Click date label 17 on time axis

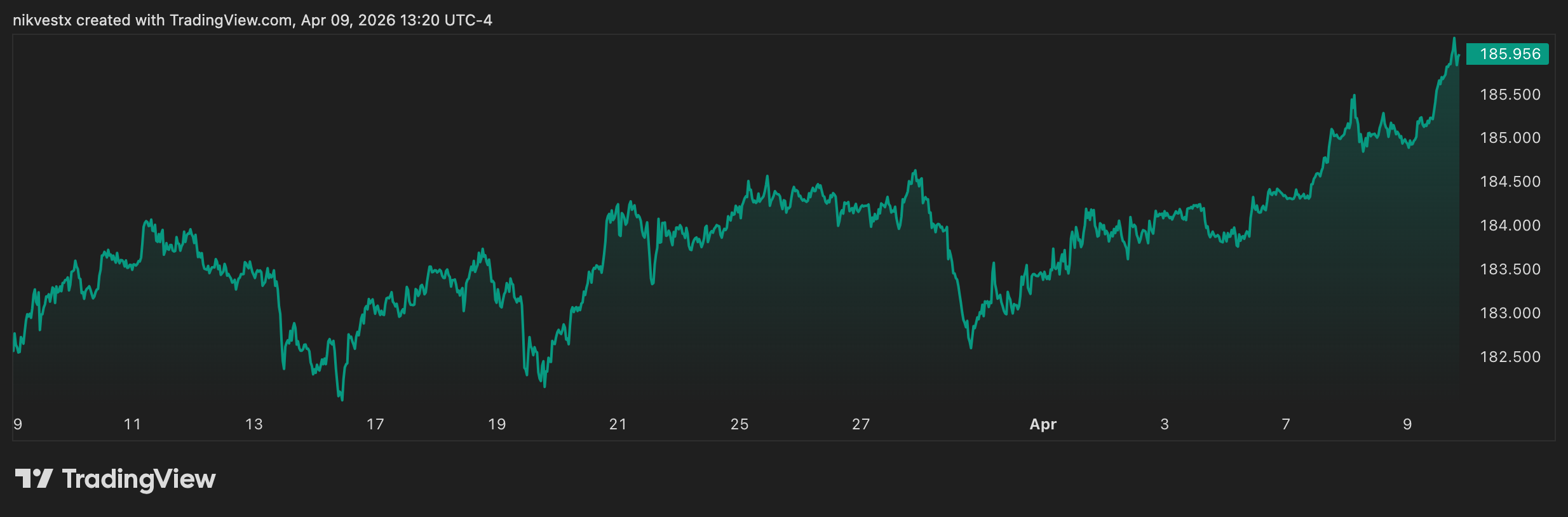[375, 424]
